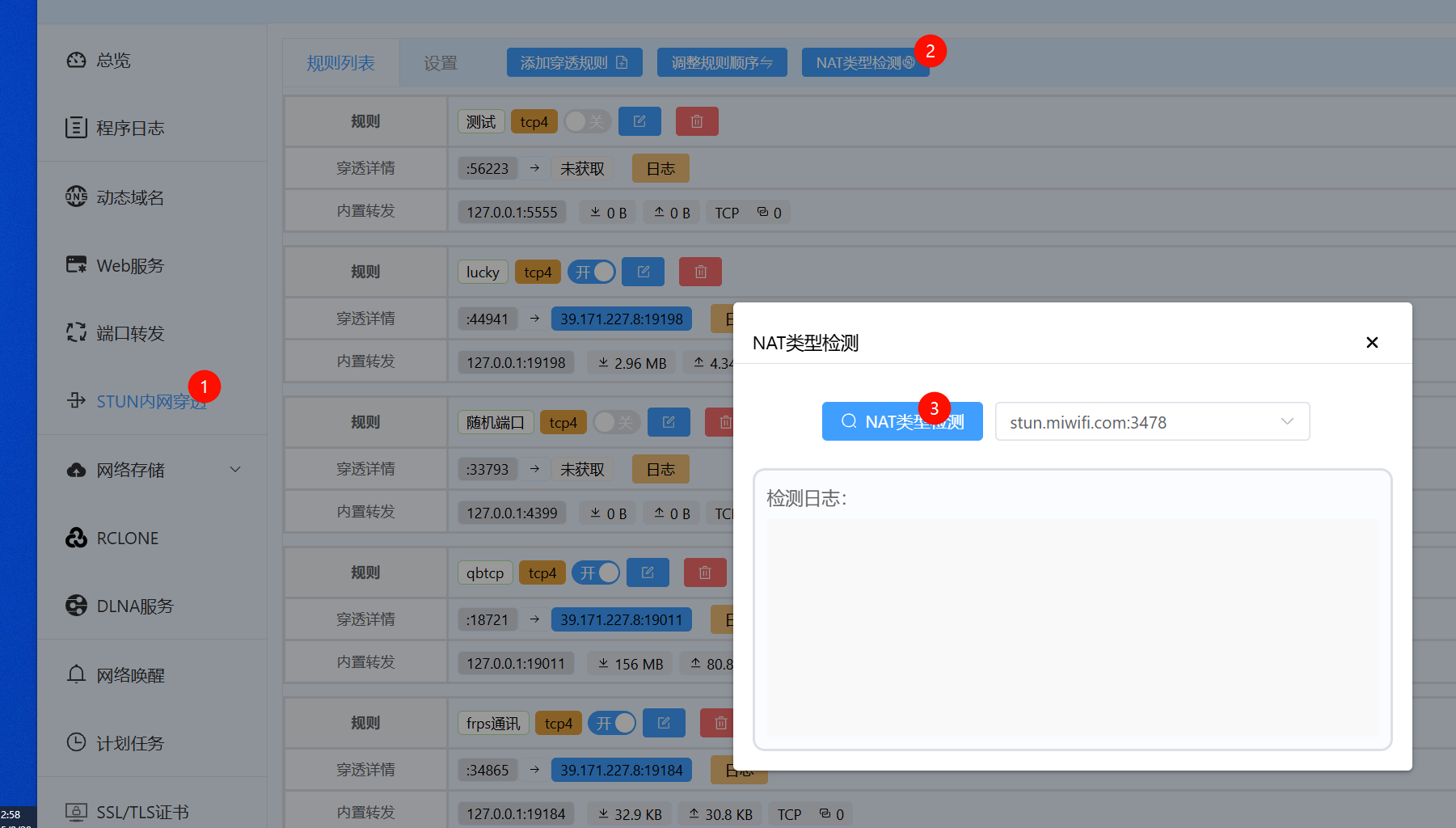Viewport: 1456px width, 828px height.
Task: Click the :44941 local port tag
Action: pyautogui.click(x=487, y=319)
